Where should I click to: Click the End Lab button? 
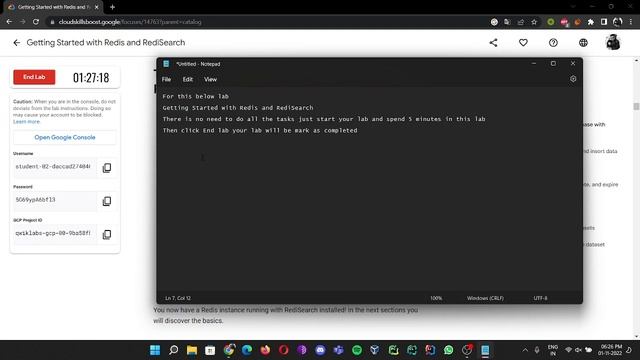(34, 77)
